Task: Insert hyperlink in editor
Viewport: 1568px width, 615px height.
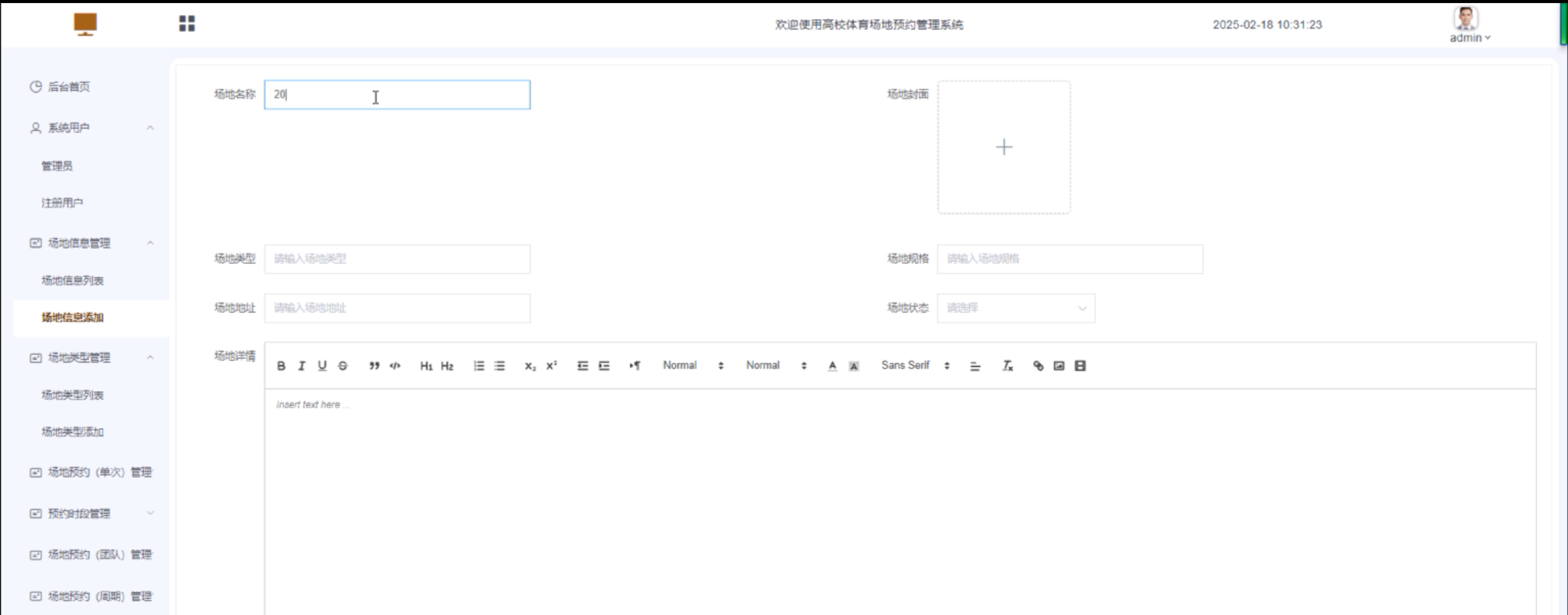Action: coord(1038,366)
